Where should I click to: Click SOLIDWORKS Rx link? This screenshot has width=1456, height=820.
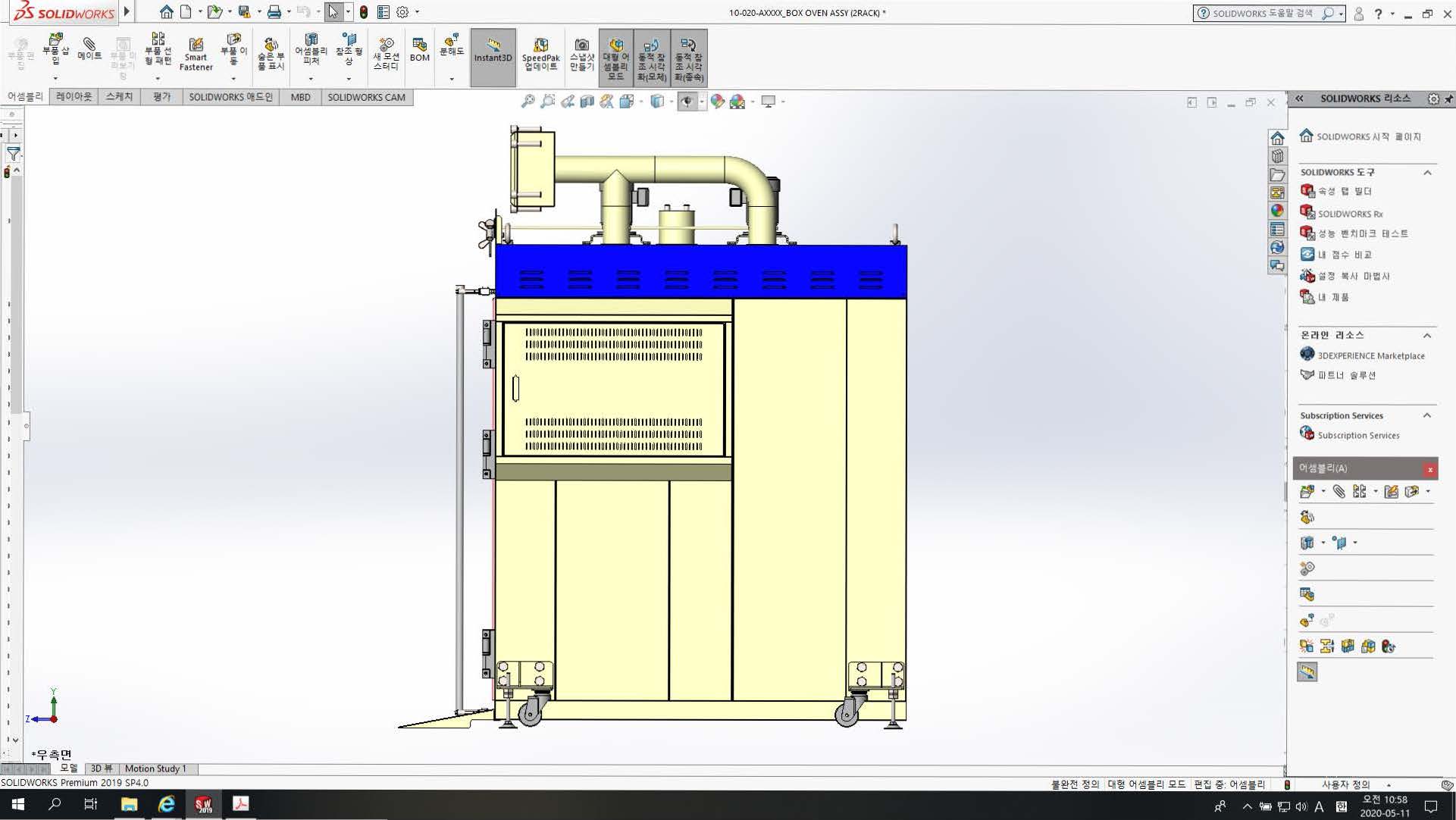click(x=1349, y=214)
